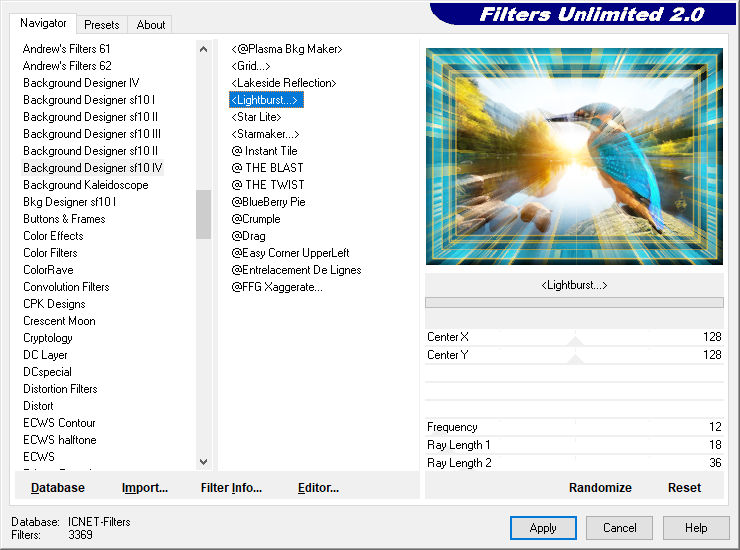Select Bkg Designer sf10 I category

(69, 202)
